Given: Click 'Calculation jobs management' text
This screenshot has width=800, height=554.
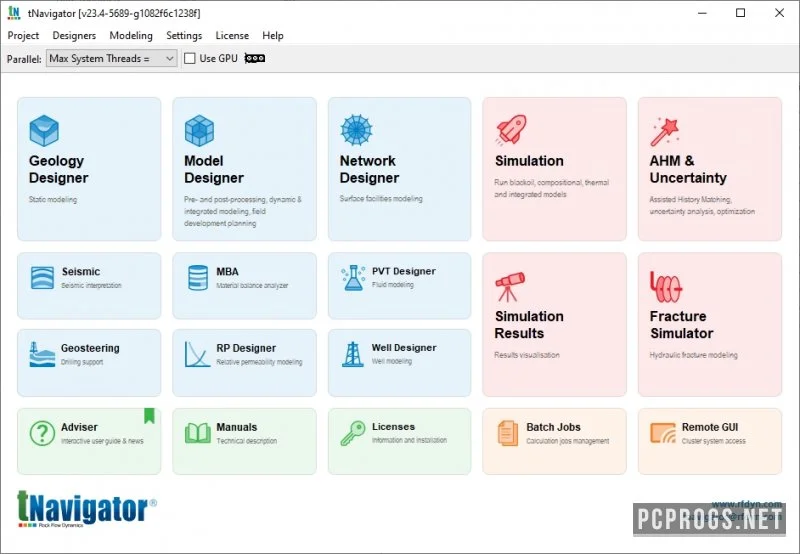Looking at the screenshot, I should coord(567,441).
